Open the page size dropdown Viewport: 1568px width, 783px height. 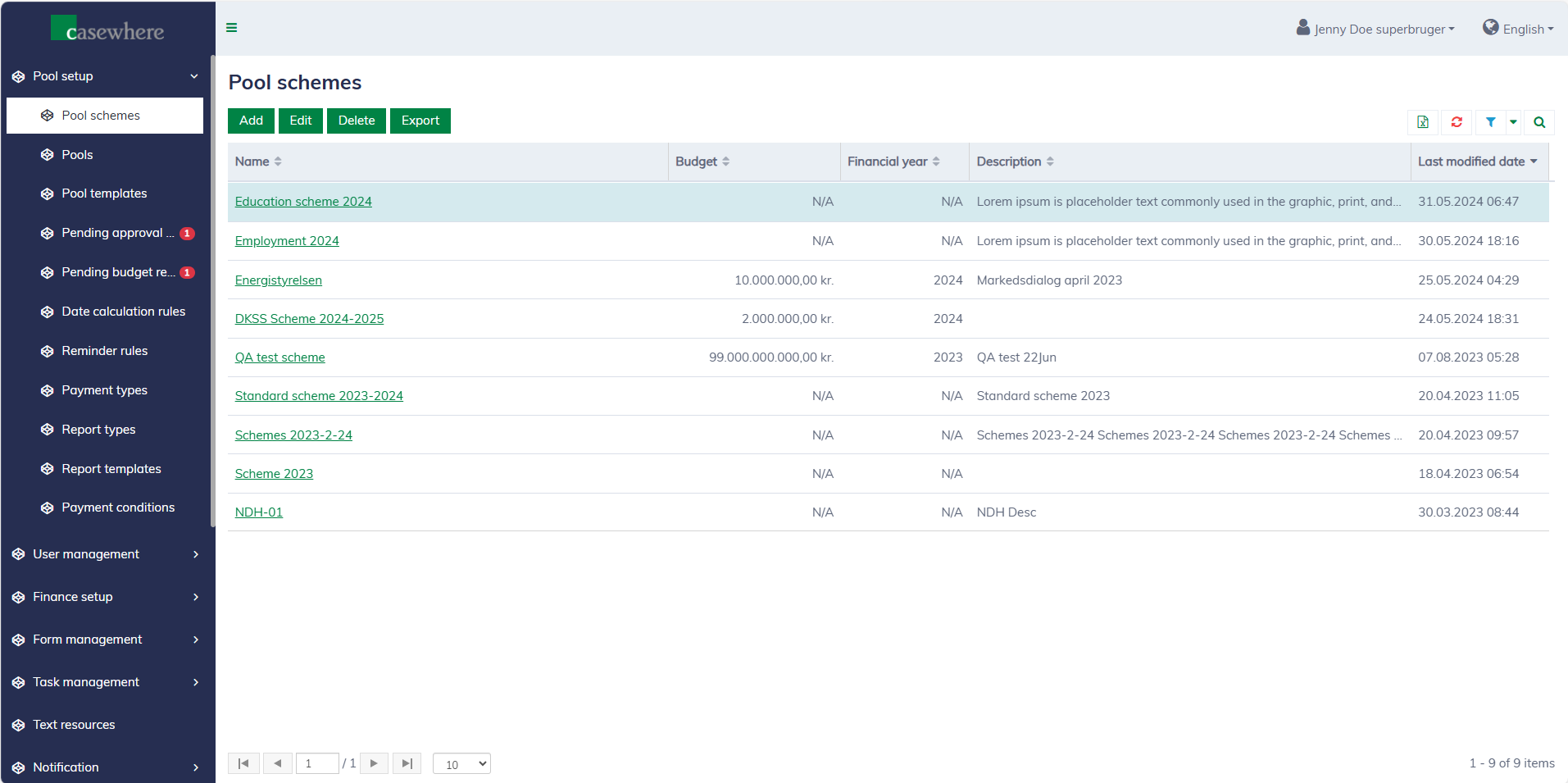[461, 764]
